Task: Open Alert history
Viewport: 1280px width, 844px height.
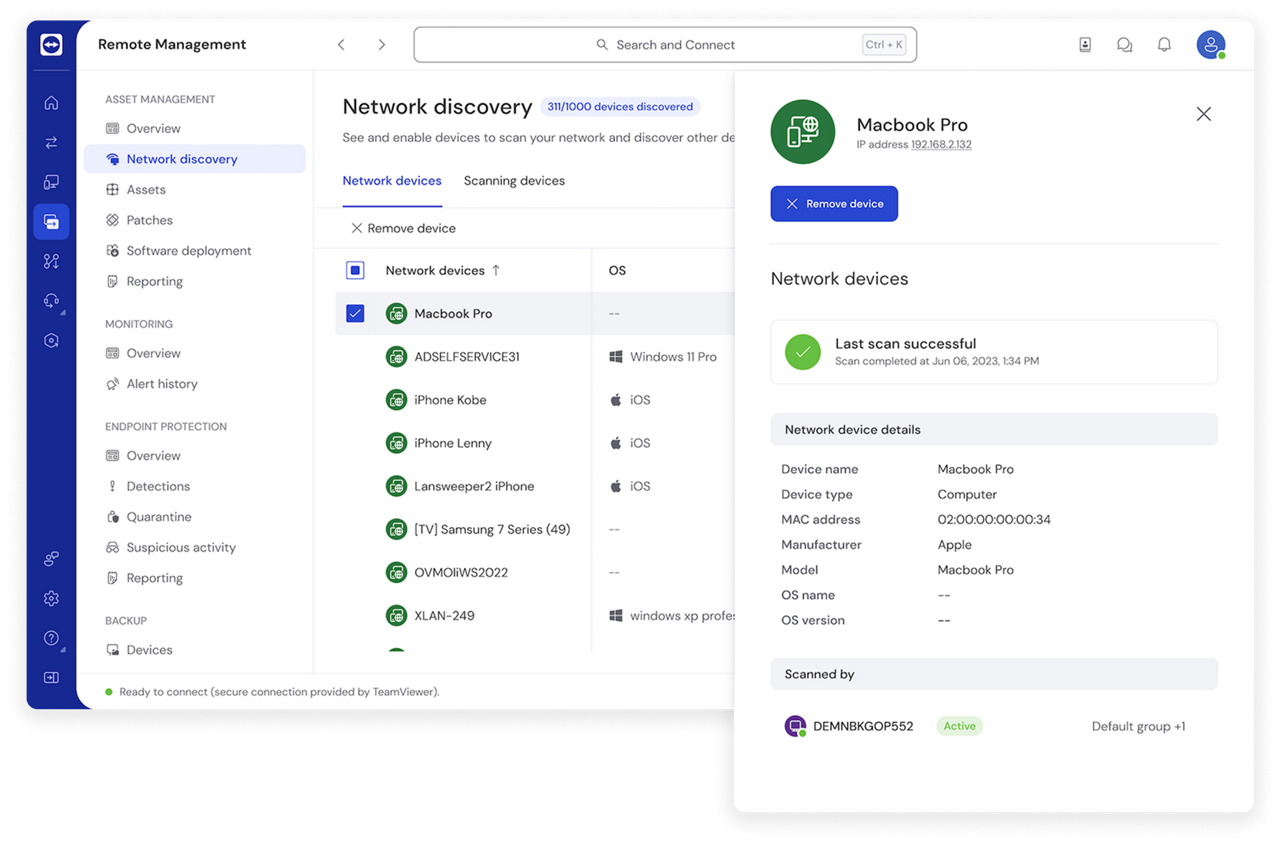Action: click(x=194, y=384)
